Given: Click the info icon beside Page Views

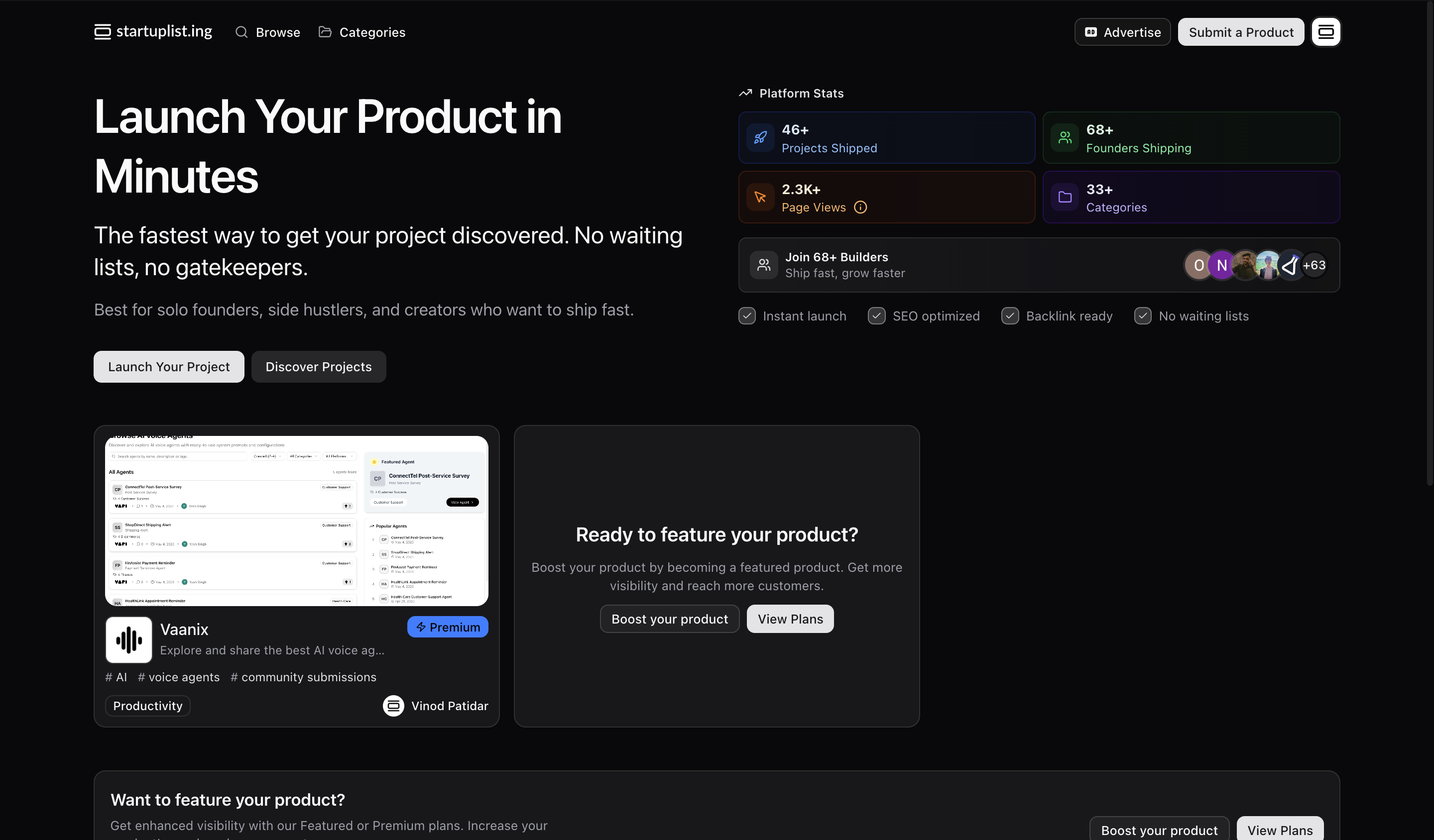Looking at the screenshot, I should click(860, 208).
